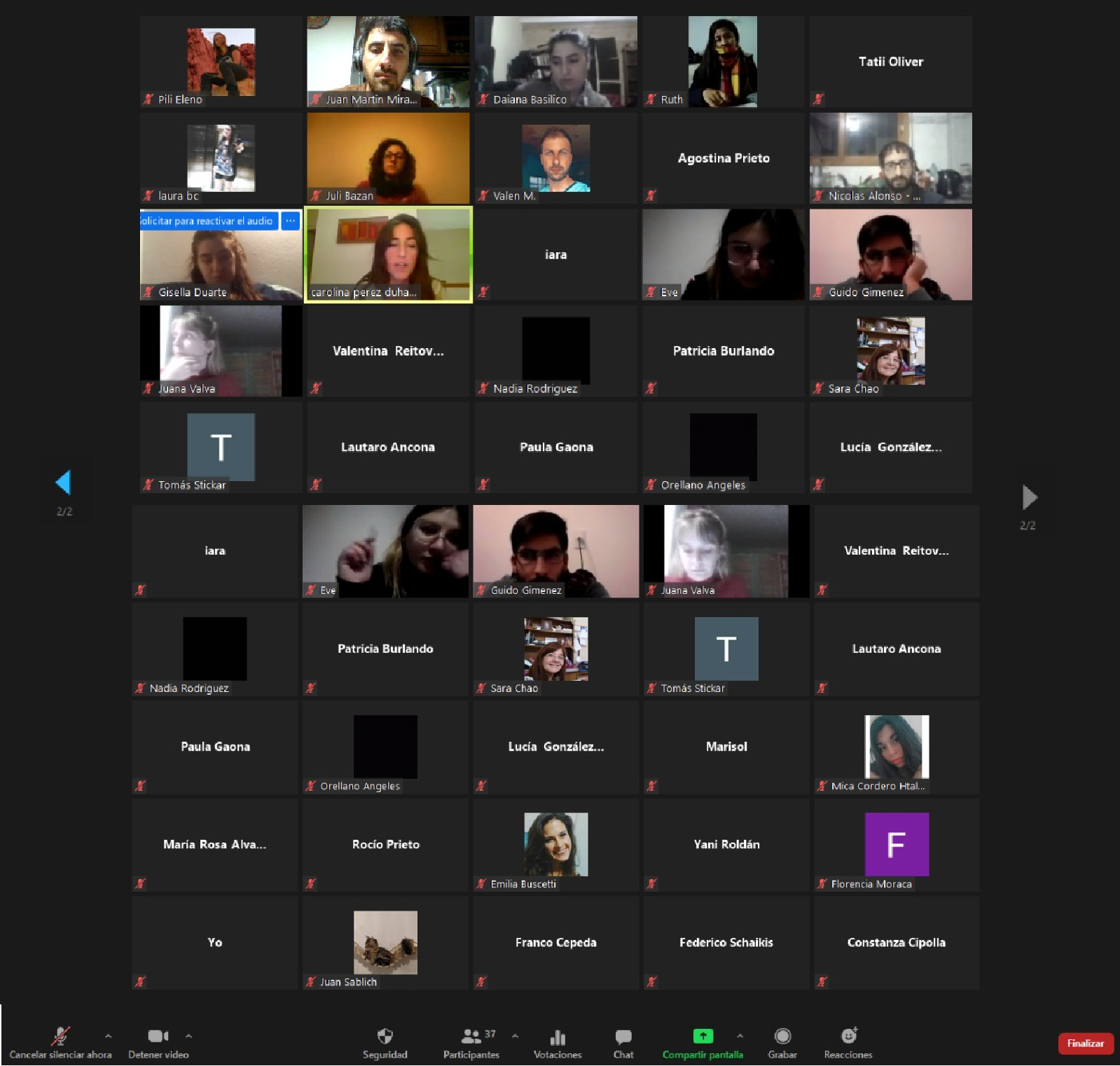Image resolution: width=1120 pixels, height=1066 pixels.
Task: Start recording with the Grabar icon
Action: pyautogui.click(x=782, y=1036)
